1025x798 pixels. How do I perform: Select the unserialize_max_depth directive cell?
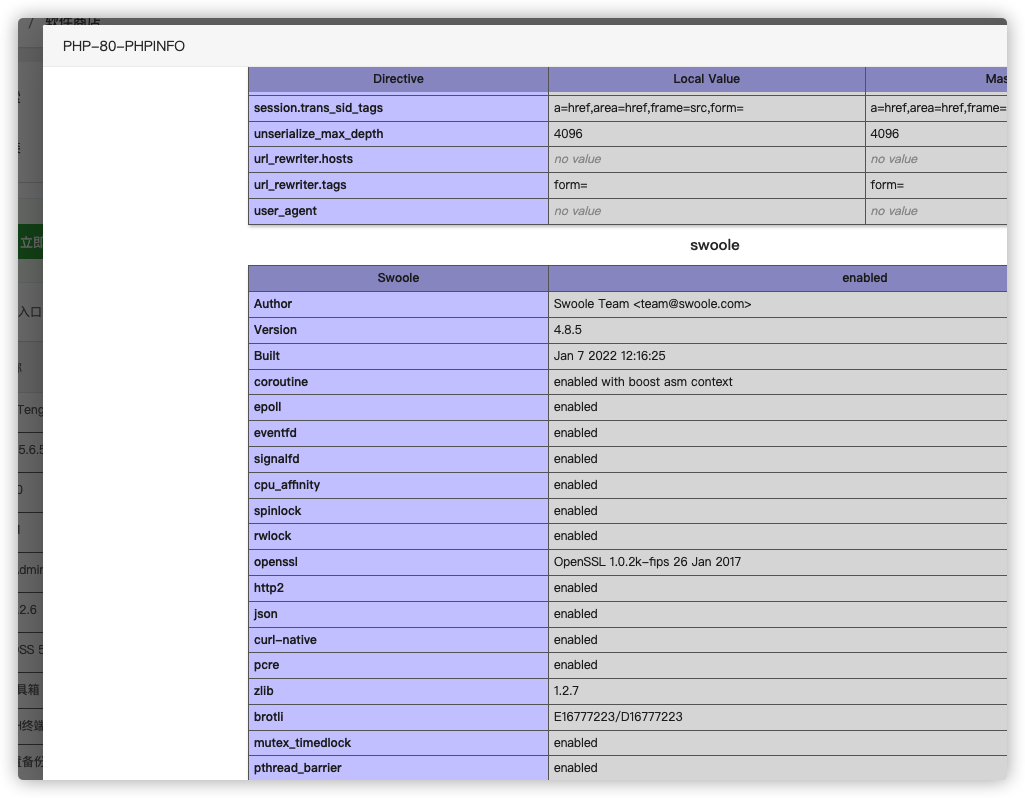398,134
